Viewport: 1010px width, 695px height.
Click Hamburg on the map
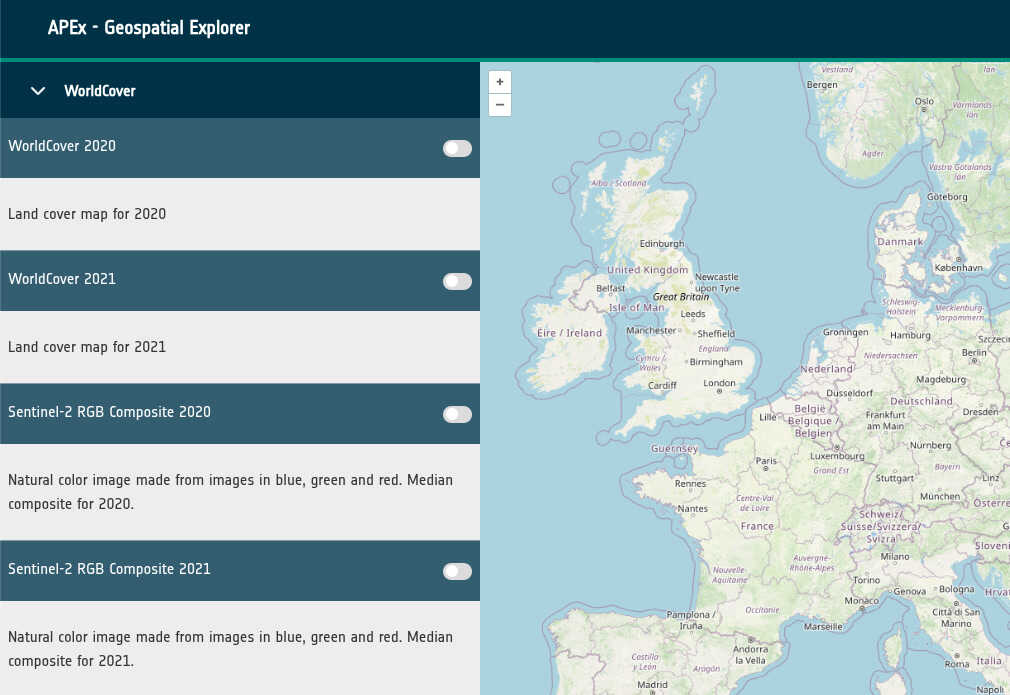(910, 336)
